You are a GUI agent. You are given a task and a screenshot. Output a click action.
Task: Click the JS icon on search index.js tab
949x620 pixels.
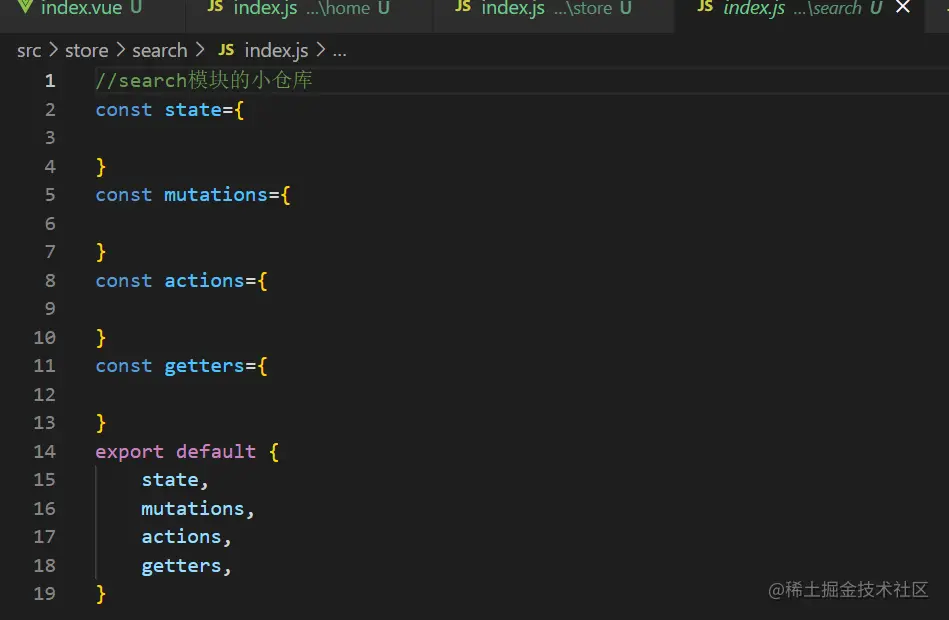(x=705, y=7)
